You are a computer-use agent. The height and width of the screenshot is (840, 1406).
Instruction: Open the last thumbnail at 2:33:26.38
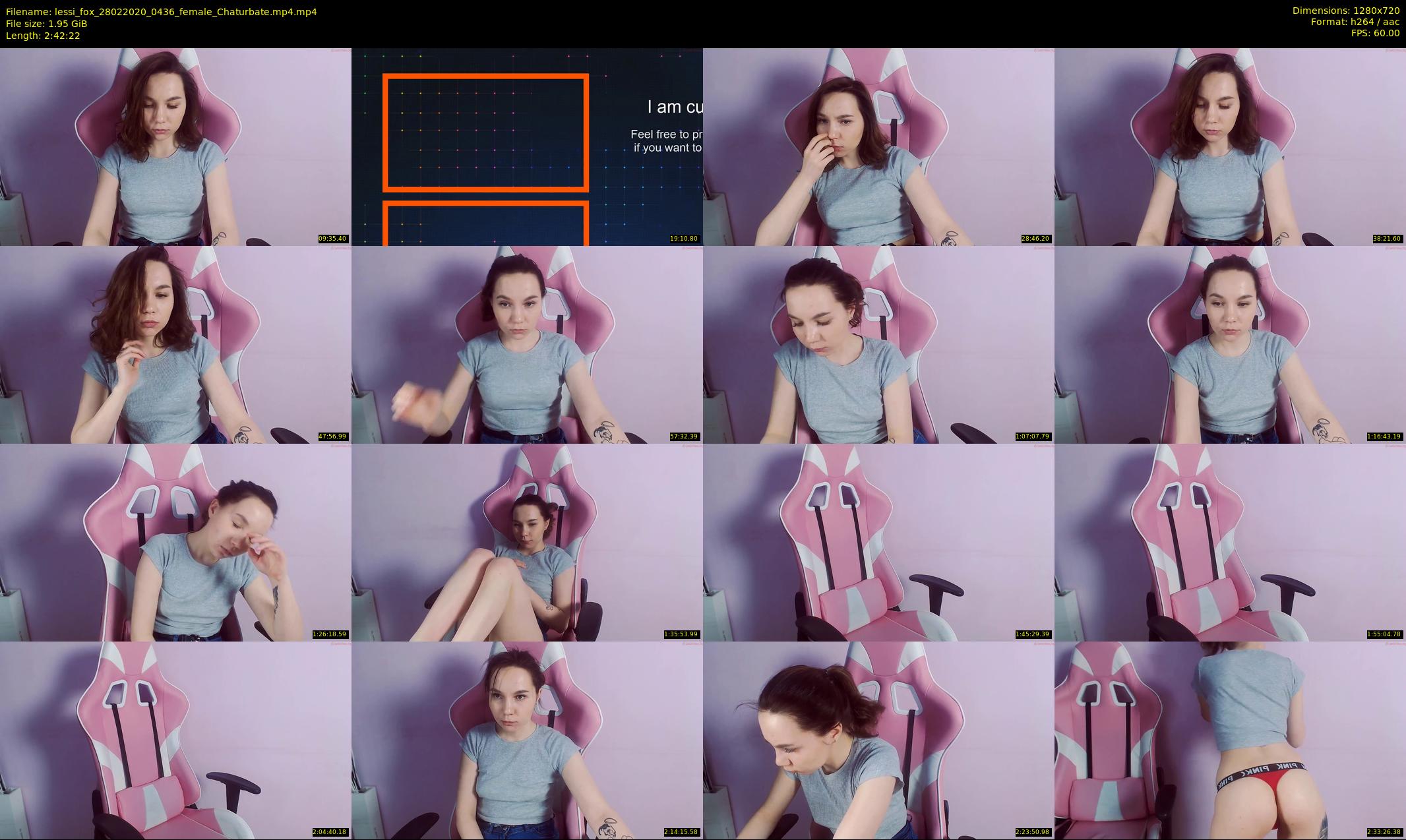[1230, 740]
